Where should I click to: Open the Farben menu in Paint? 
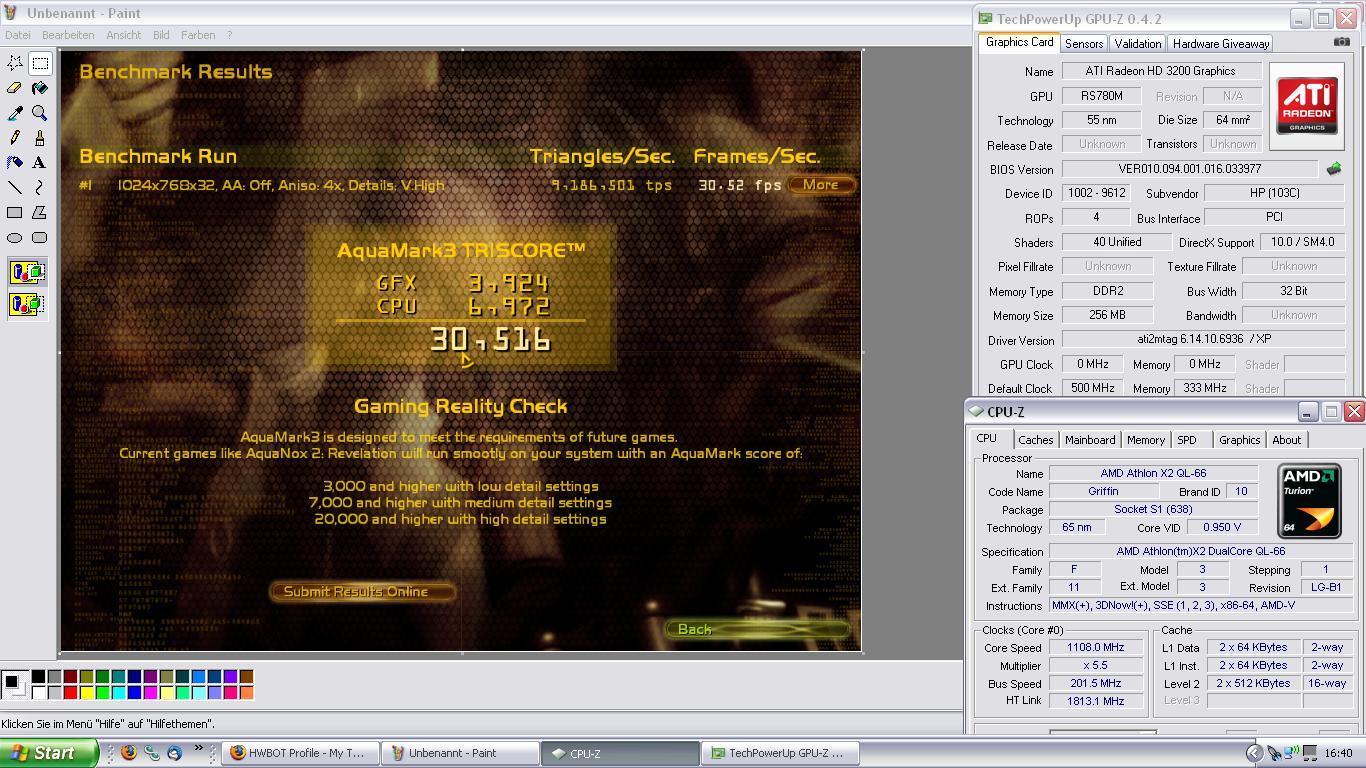point(198,35)
